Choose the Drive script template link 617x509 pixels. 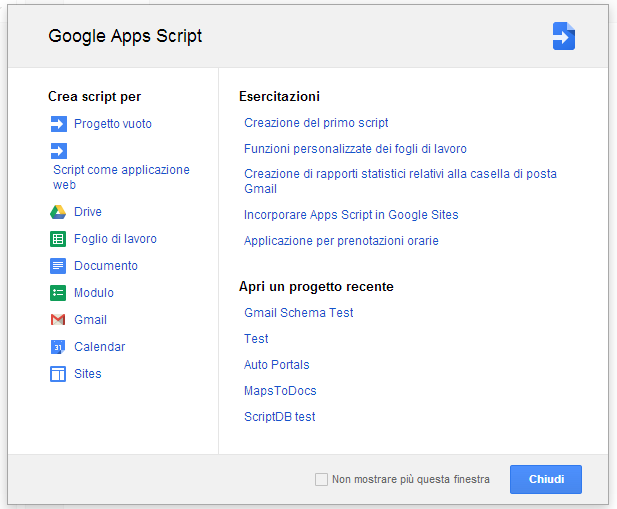pyautogui.click(x=88, y=212)
